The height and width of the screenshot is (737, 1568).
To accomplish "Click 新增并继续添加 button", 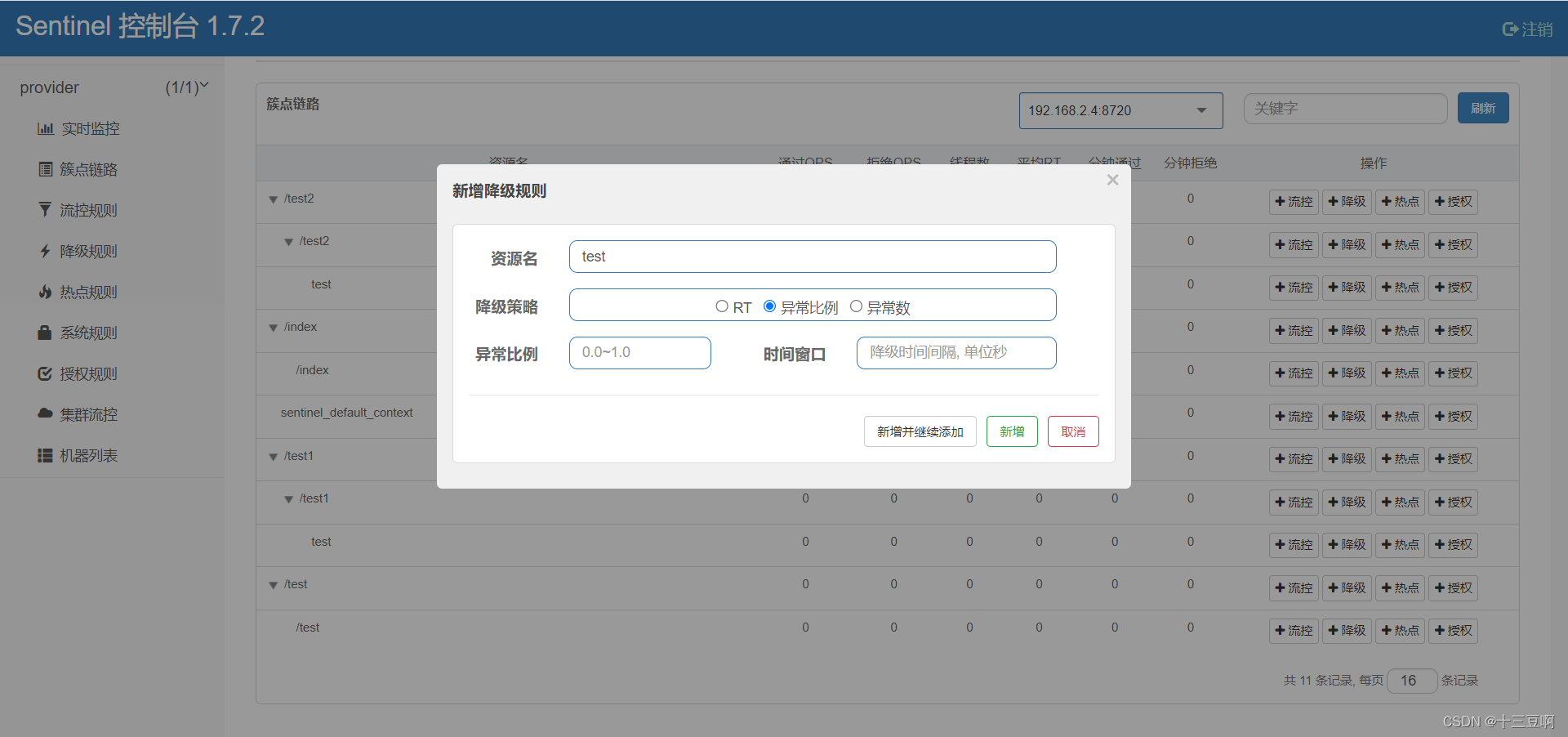I will (x=920, y=431).
